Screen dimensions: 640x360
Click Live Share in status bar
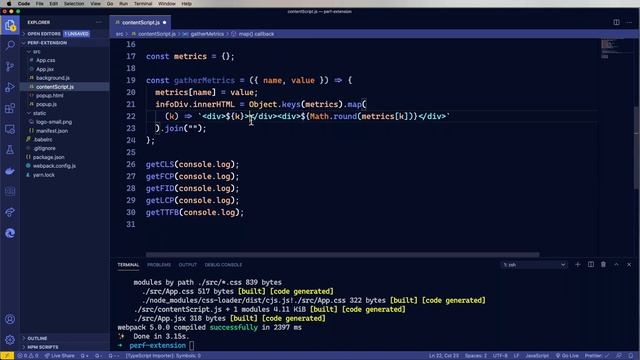[x=60, y=356]
